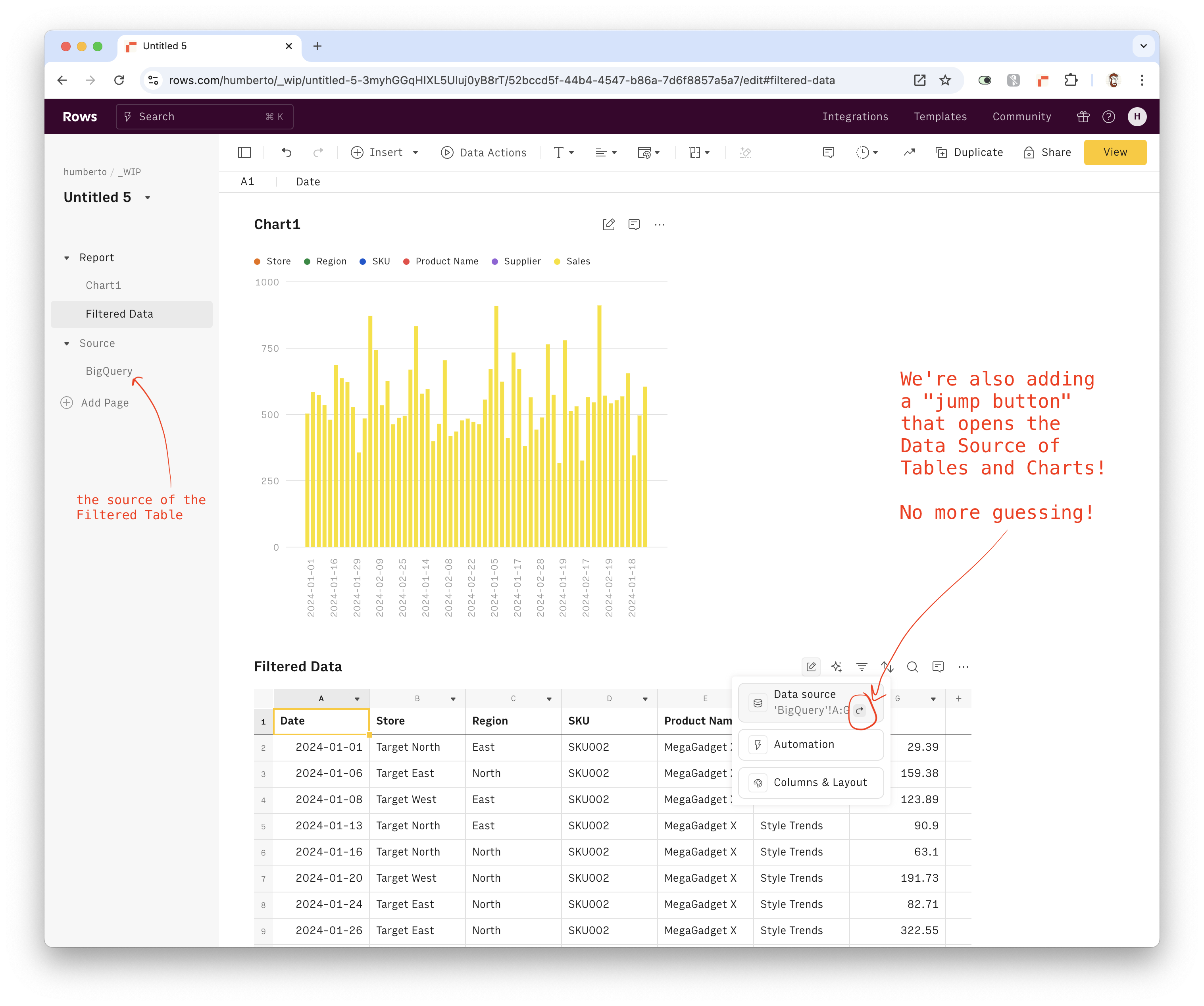Click the undo arrow icon
The width and height of the screenshot is (1204, 1006).
[x=287, y=152]
